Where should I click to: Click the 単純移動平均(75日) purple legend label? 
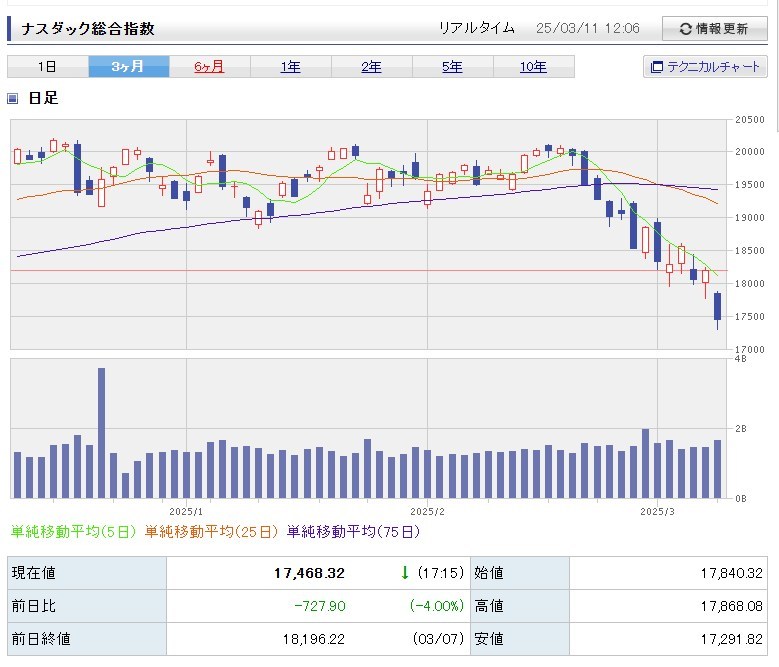click(346, 532)
